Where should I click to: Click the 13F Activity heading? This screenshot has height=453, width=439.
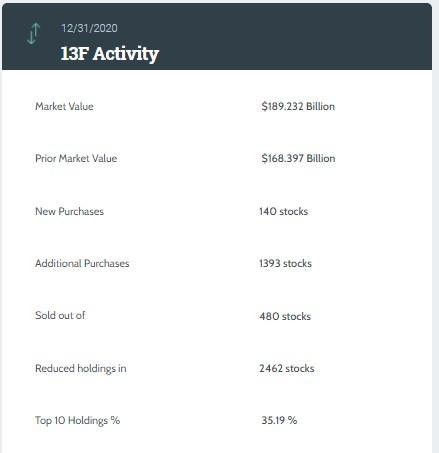tap(109, 54)
